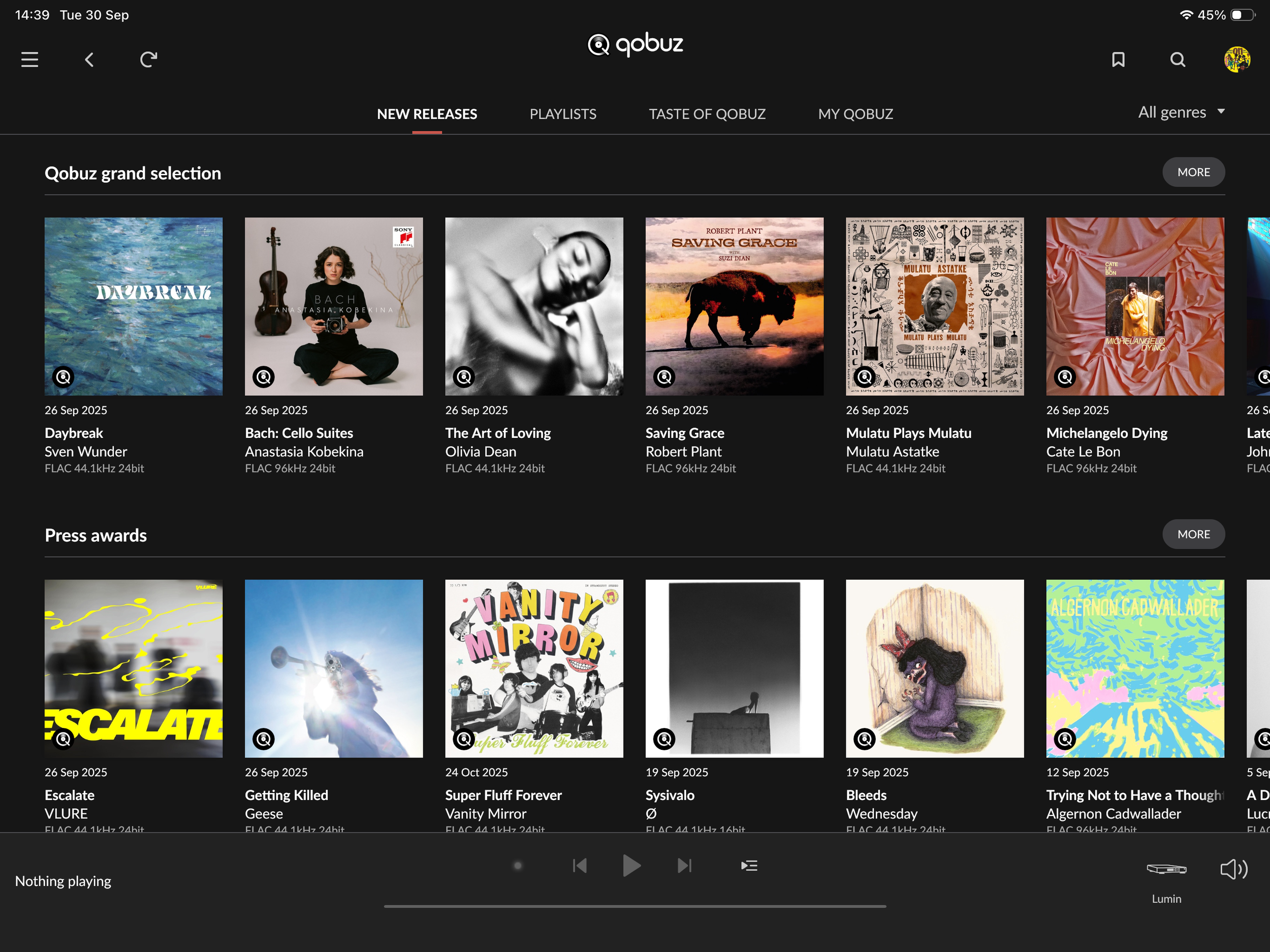Click the playback progress bar
The height and width of the screenshot is (952, 1270).
(634, 906)
